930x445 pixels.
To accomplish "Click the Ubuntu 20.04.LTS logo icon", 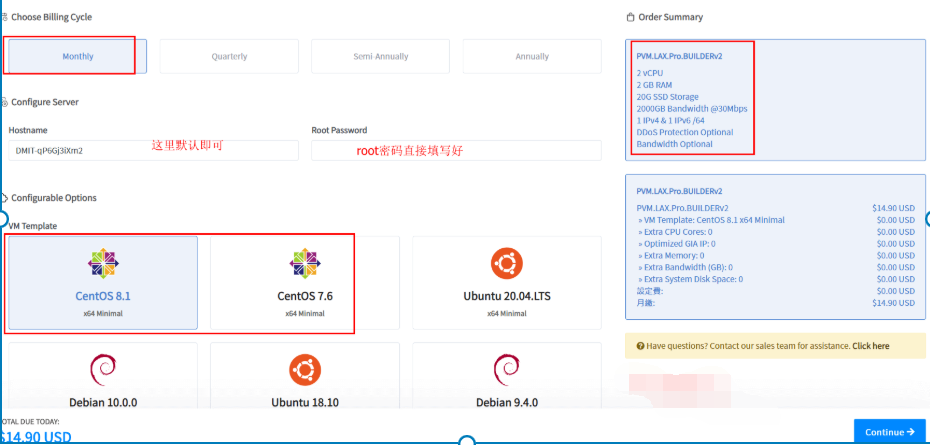I will (506, 263).
